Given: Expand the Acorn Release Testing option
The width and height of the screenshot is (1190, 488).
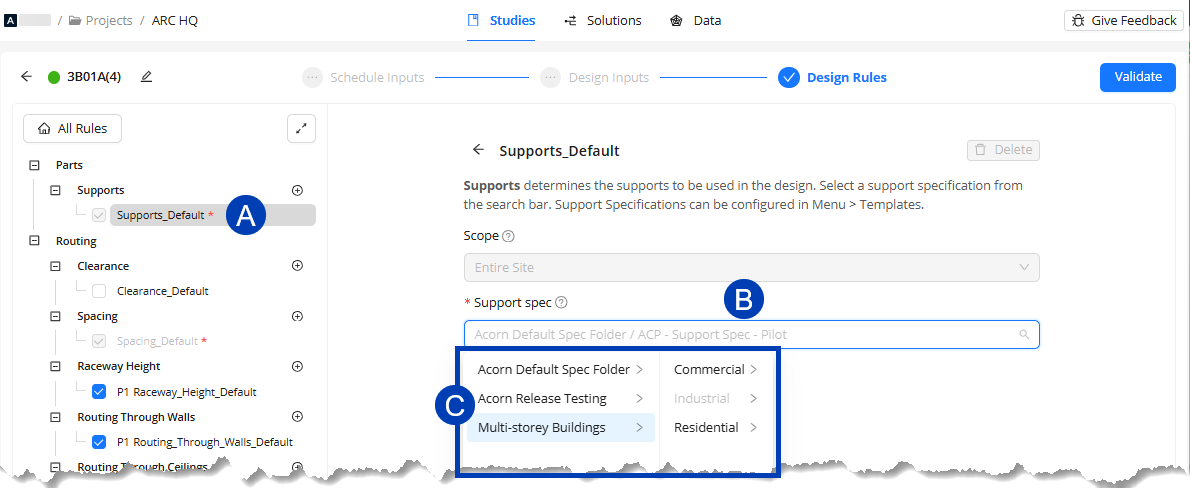Looking at the screenshot, I should (560, 398).
